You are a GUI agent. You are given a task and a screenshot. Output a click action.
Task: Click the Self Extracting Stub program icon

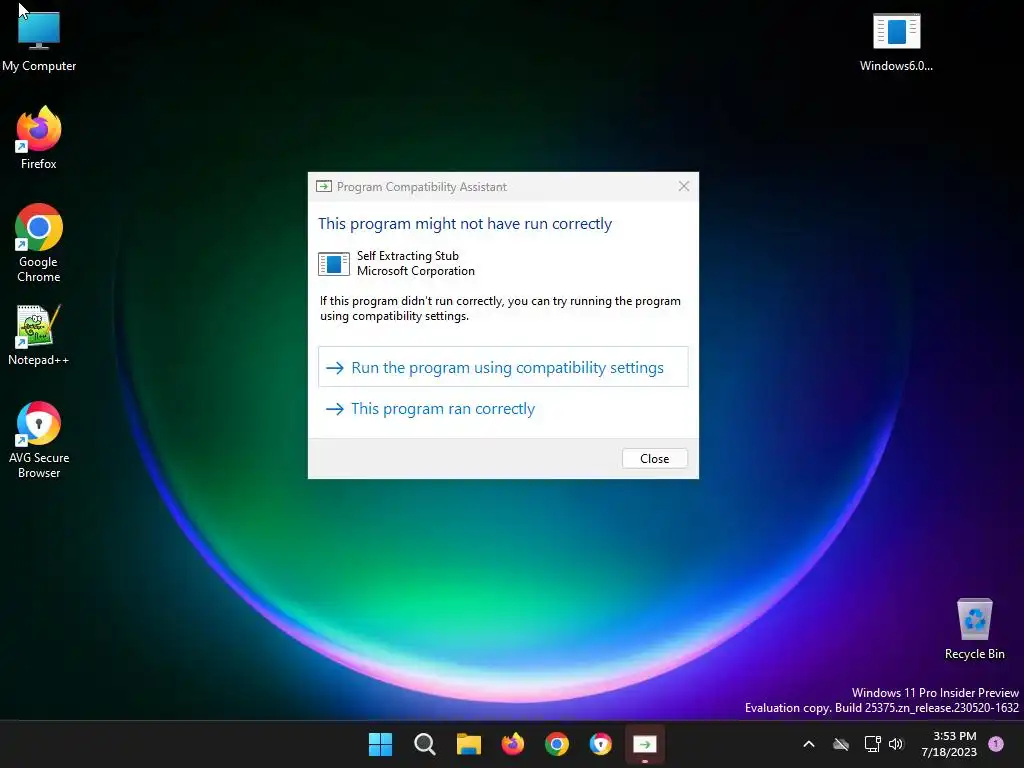click(x=334, y=264)
